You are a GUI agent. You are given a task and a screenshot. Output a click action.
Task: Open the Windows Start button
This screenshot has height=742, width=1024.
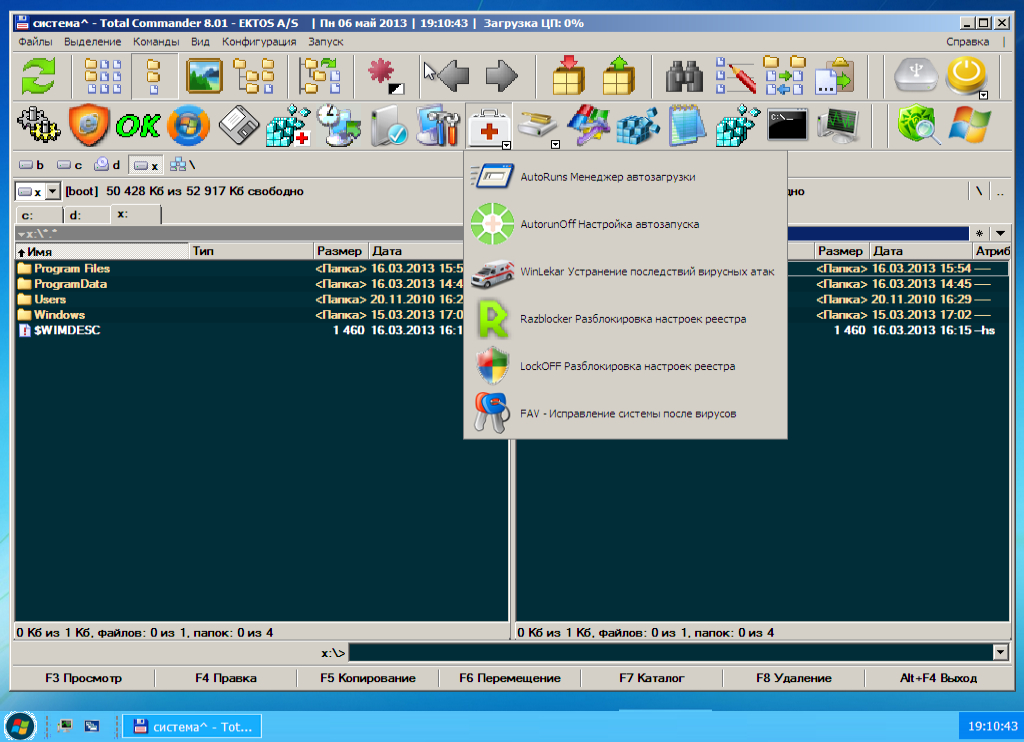click(x=20, y=726)
